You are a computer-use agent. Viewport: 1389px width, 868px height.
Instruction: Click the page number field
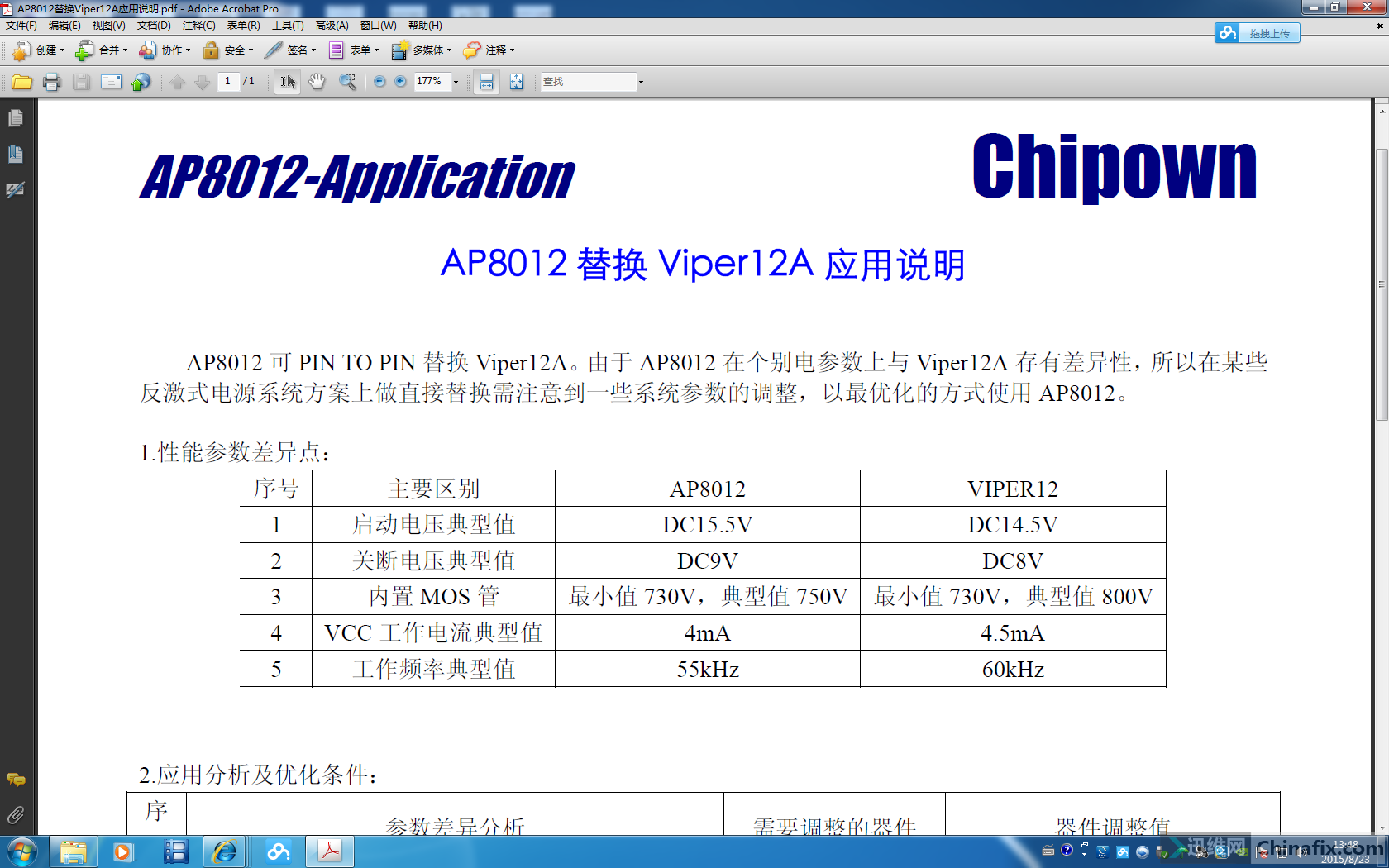pyautogui.click(x=228, y=81)
